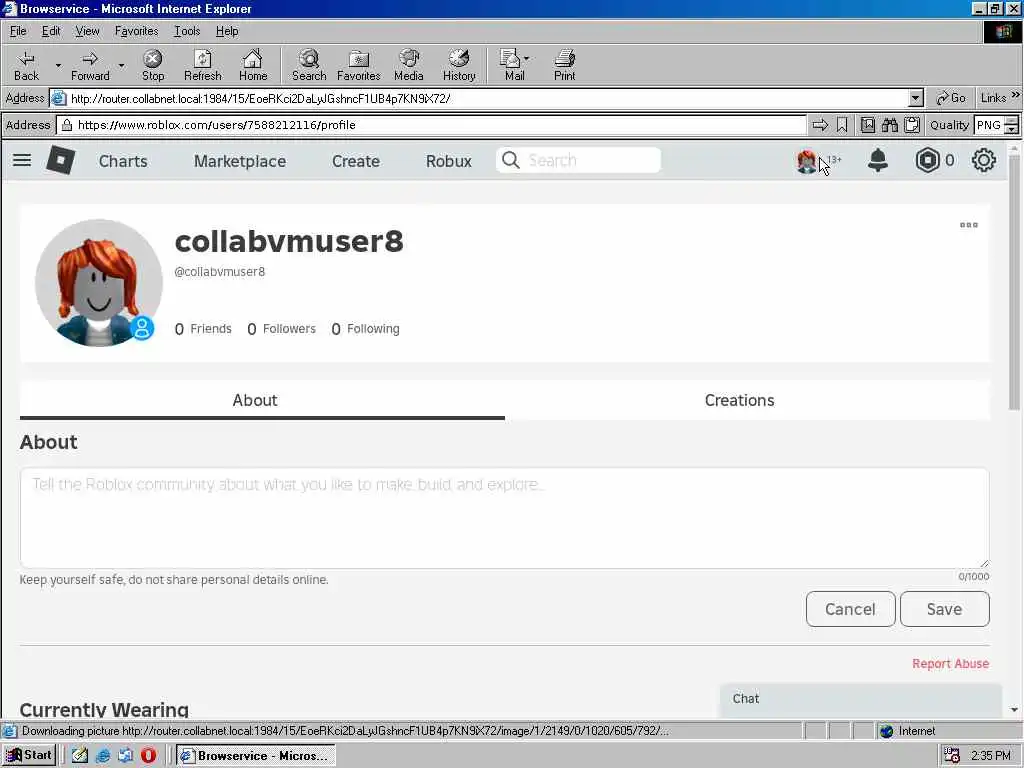Click the Browservice clipboard icon

tap(912, 125)
